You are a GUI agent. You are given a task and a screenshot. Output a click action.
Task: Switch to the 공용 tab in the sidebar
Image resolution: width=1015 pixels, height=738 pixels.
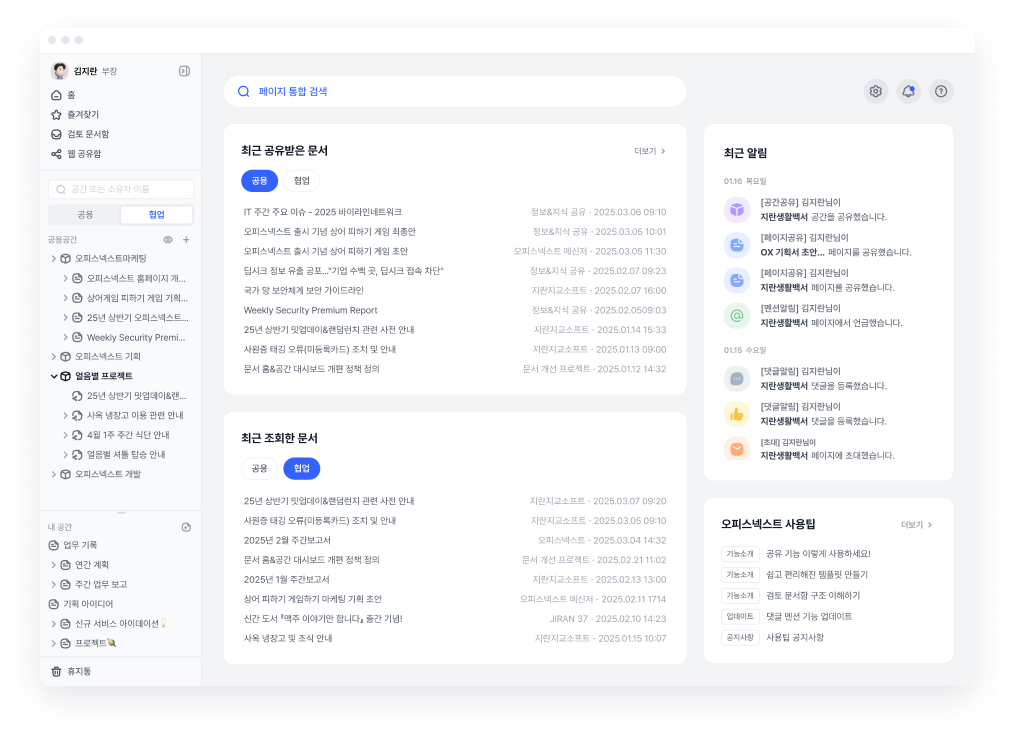83,214
